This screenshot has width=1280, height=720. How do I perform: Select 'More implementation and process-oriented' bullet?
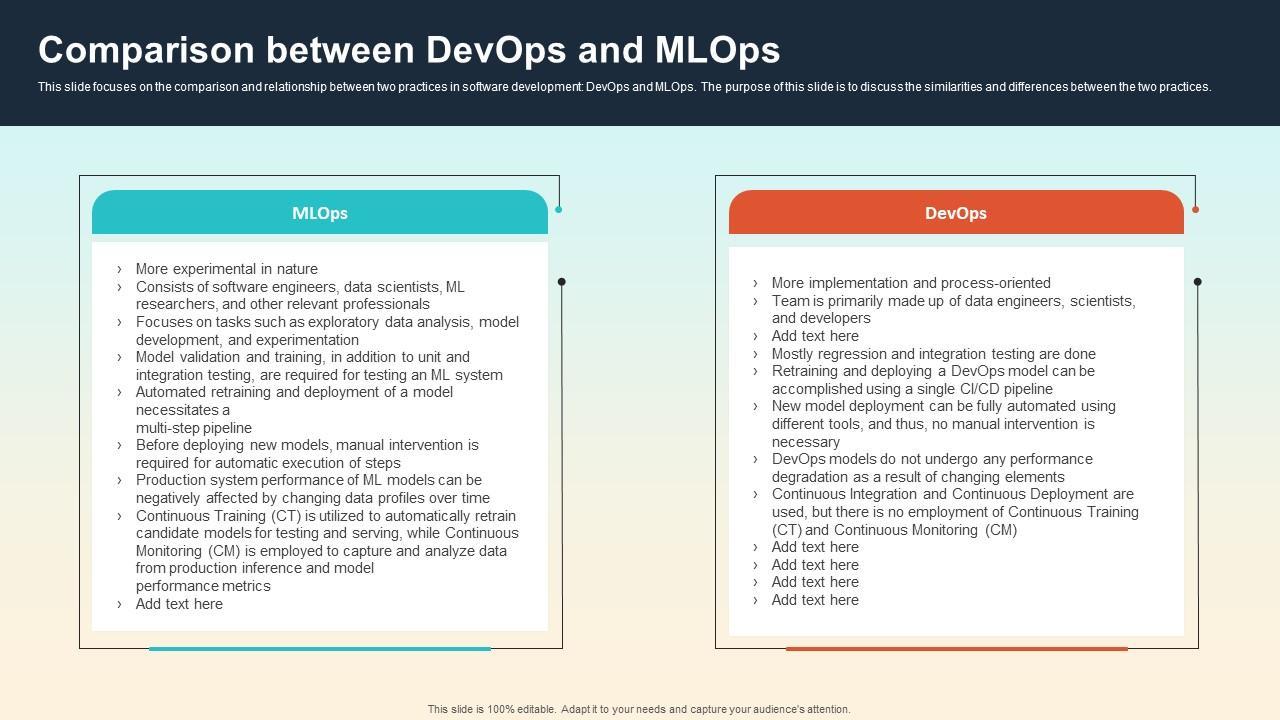(x=910, y=283)
